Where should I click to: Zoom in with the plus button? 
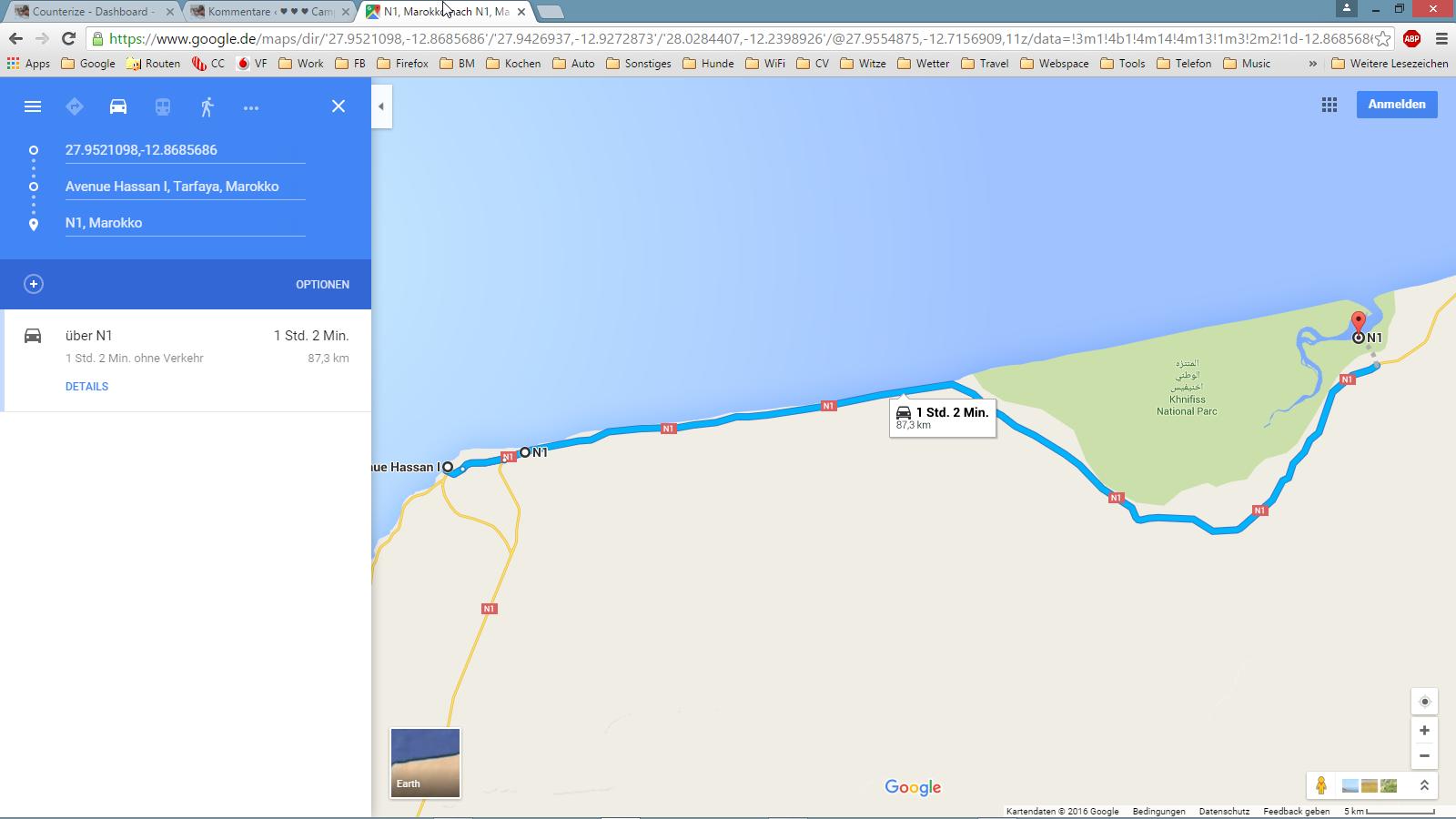click(1425, 731)
